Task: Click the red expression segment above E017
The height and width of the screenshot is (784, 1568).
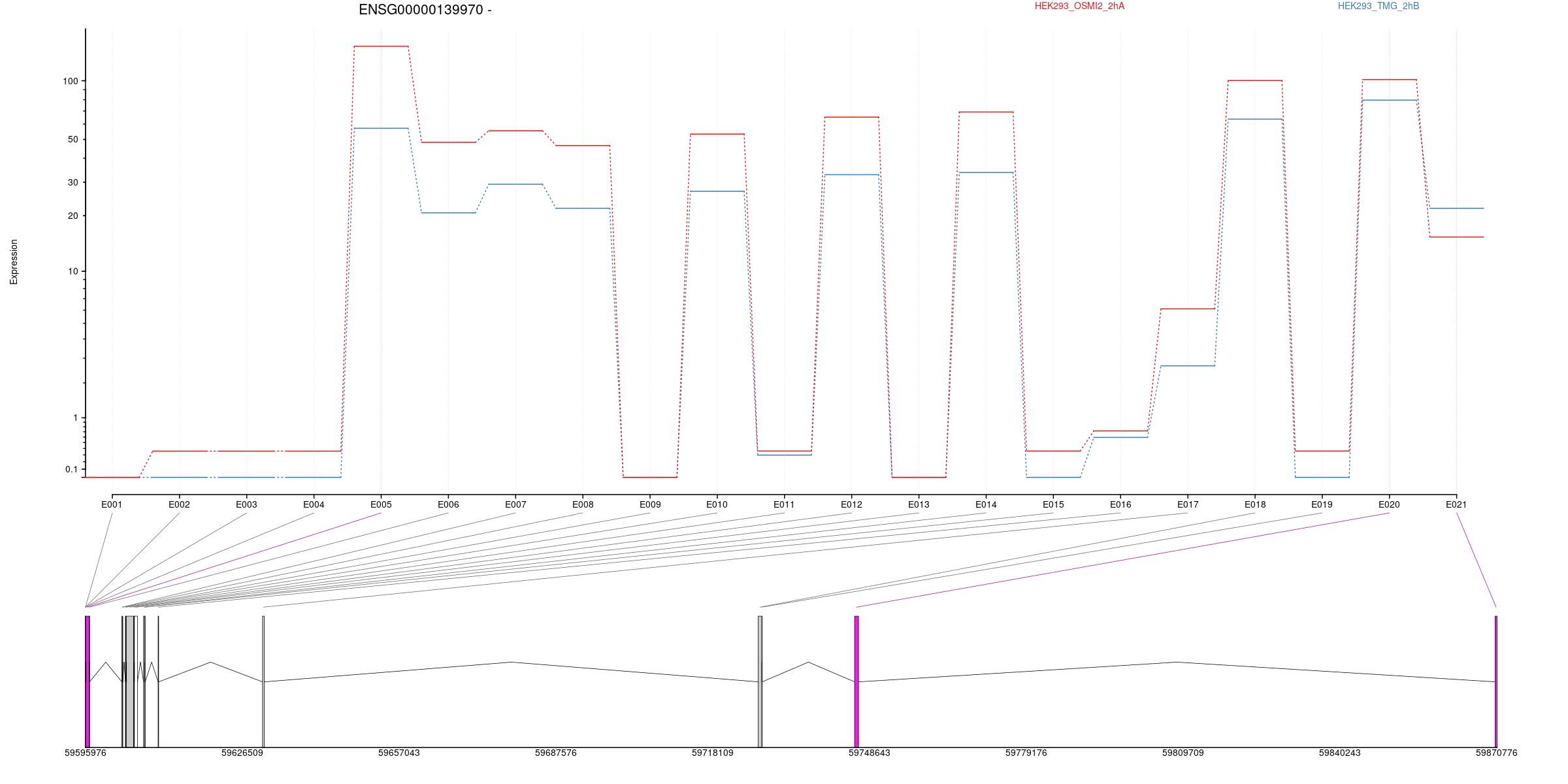Action: tap(1188, 308)
